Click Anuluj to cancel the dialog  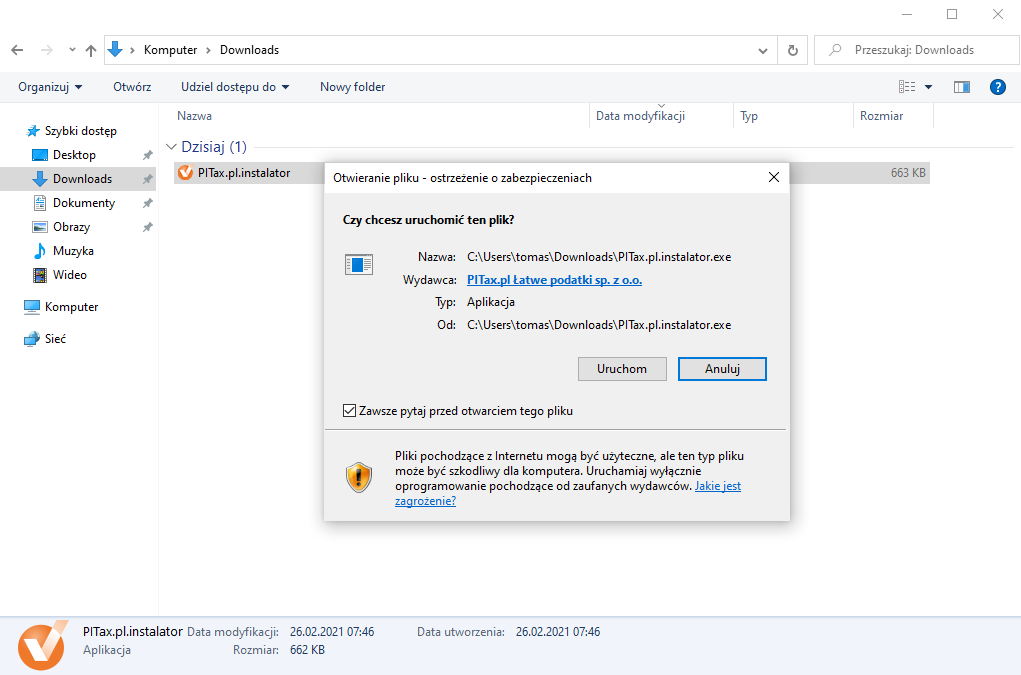tap(722, 369)
